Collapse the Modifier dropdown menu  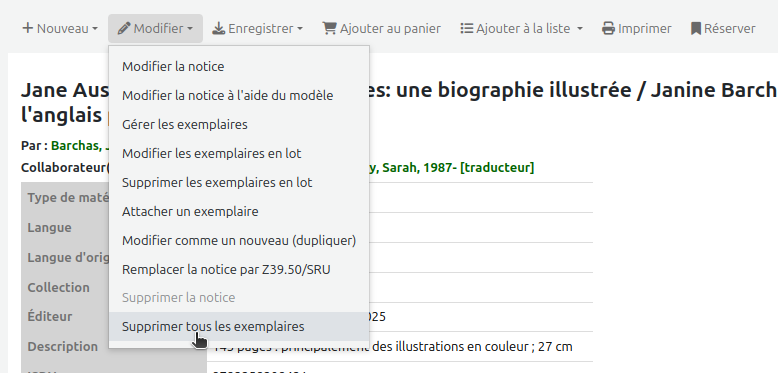click(155, 28)
